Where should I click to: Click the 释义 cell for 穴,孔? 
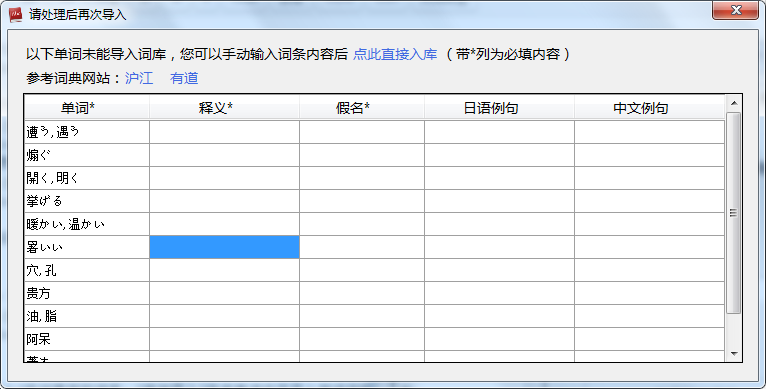coord(225,270)
